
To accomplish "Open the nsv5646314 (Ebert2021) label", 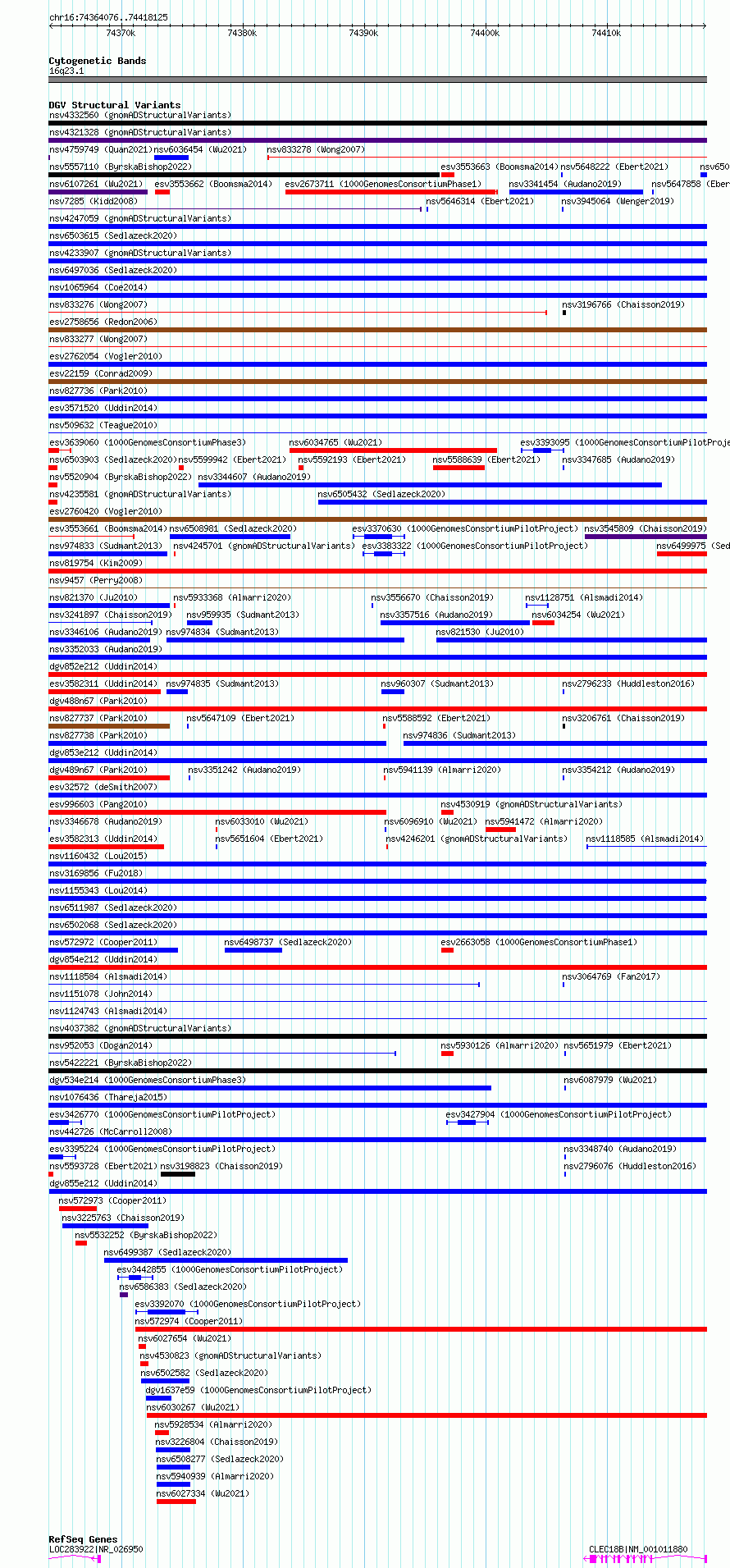I will pyautogui.click(x=480, y=201).
